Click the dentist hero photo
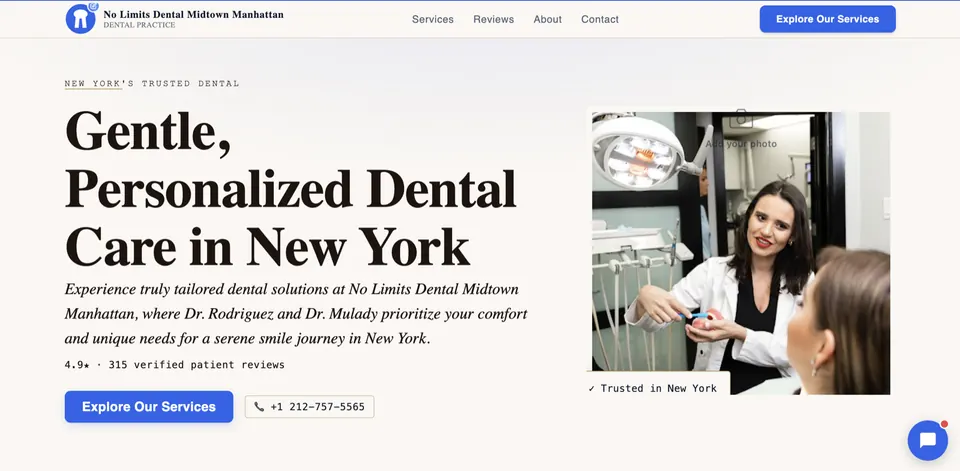960x471 pixels. [741, 253]
